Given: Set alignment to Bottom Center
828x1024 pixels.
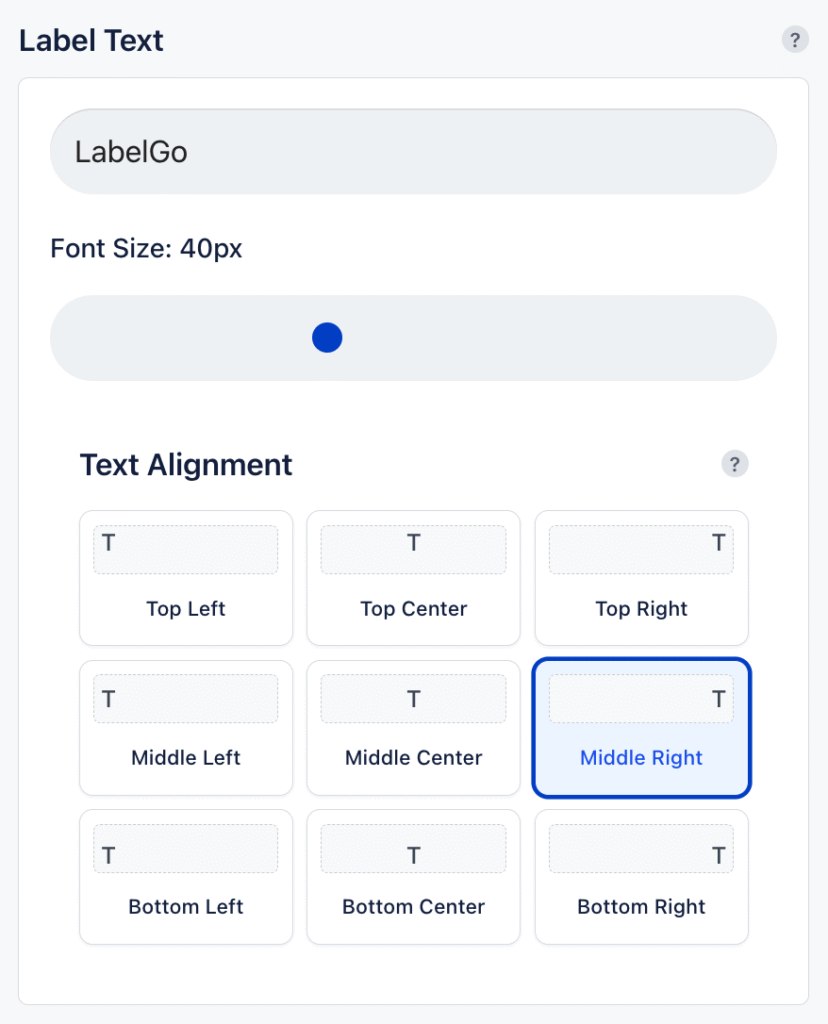Looking at the screenshot, I should click(x=413, y=876).
